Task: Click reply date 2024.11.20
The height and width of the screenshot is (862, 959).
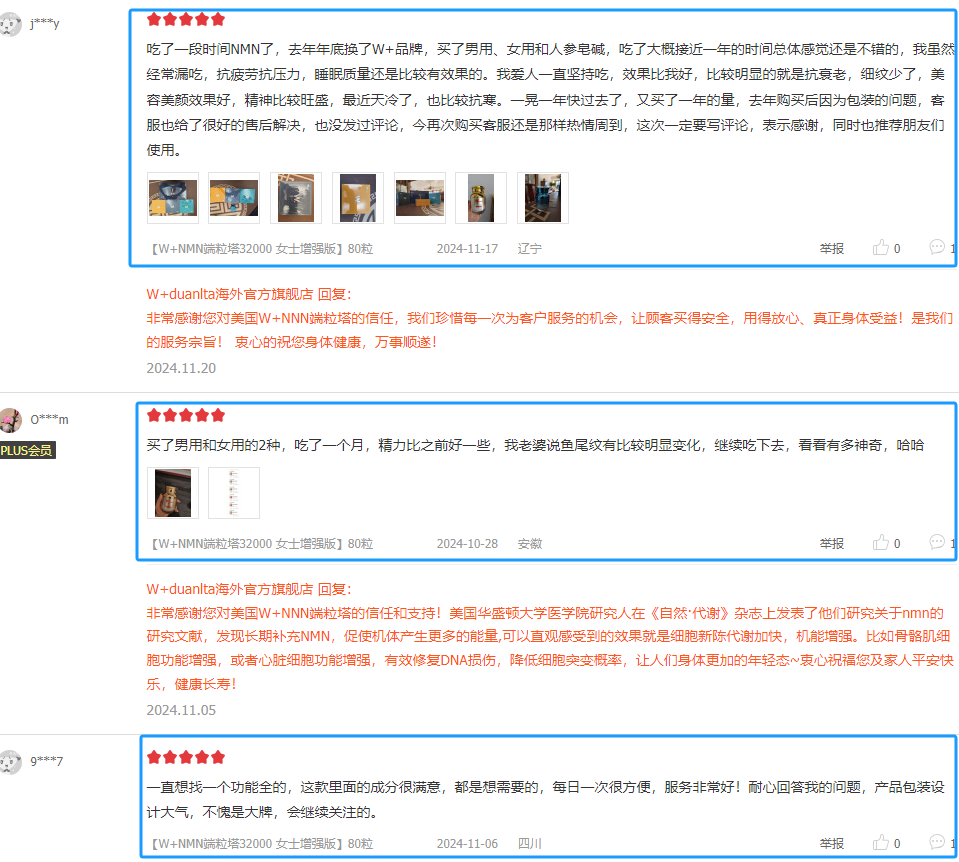Action: [181, 368]
